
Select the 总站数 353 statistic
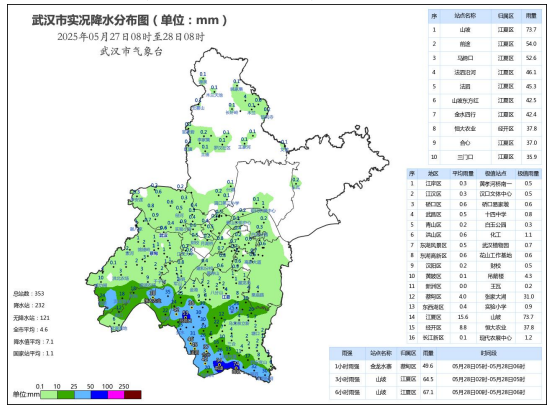pyautogui.click(x=29, y=294)
